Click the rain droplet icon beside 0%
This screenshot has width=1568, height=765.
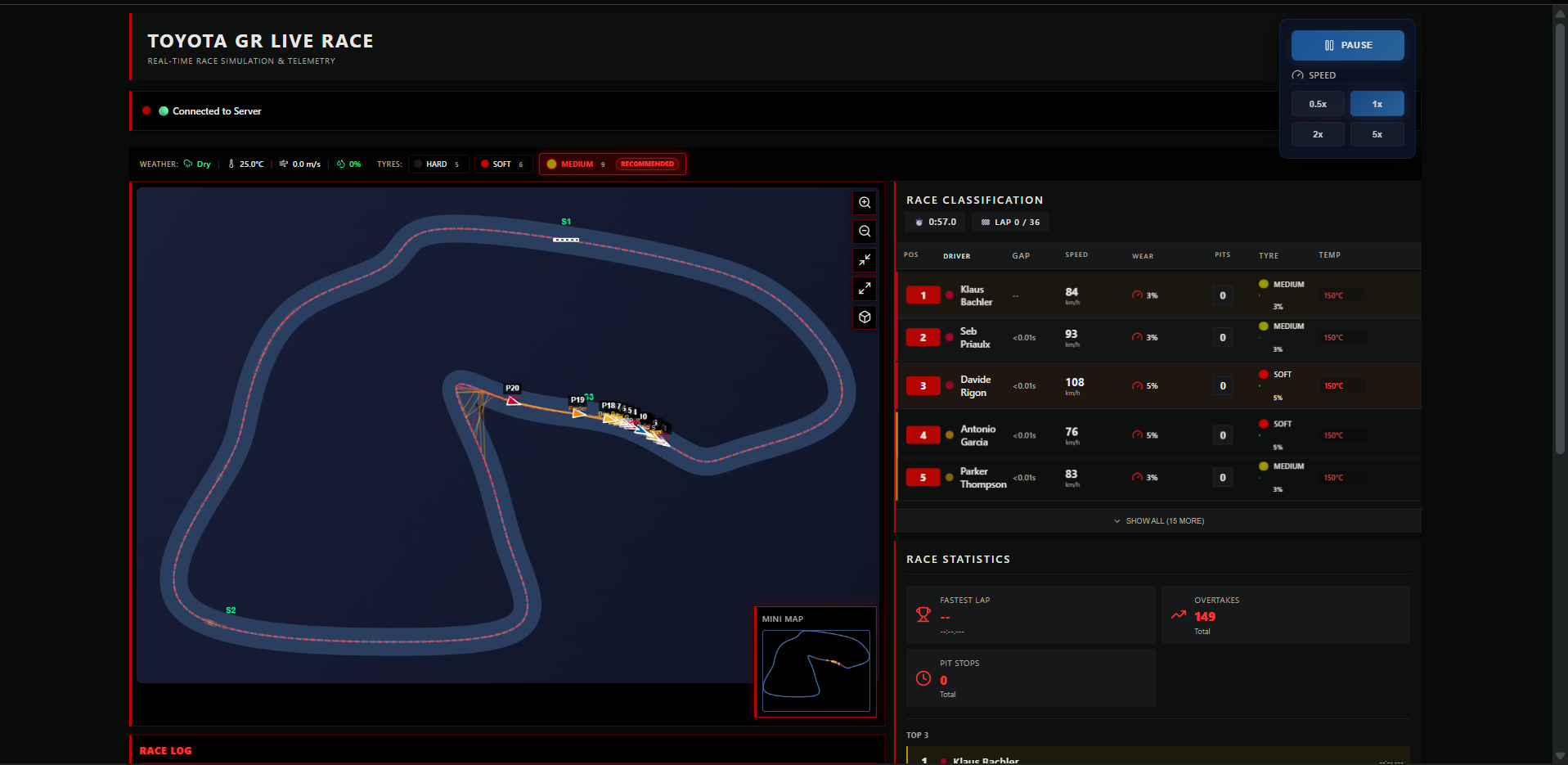(x=341, y=164)
